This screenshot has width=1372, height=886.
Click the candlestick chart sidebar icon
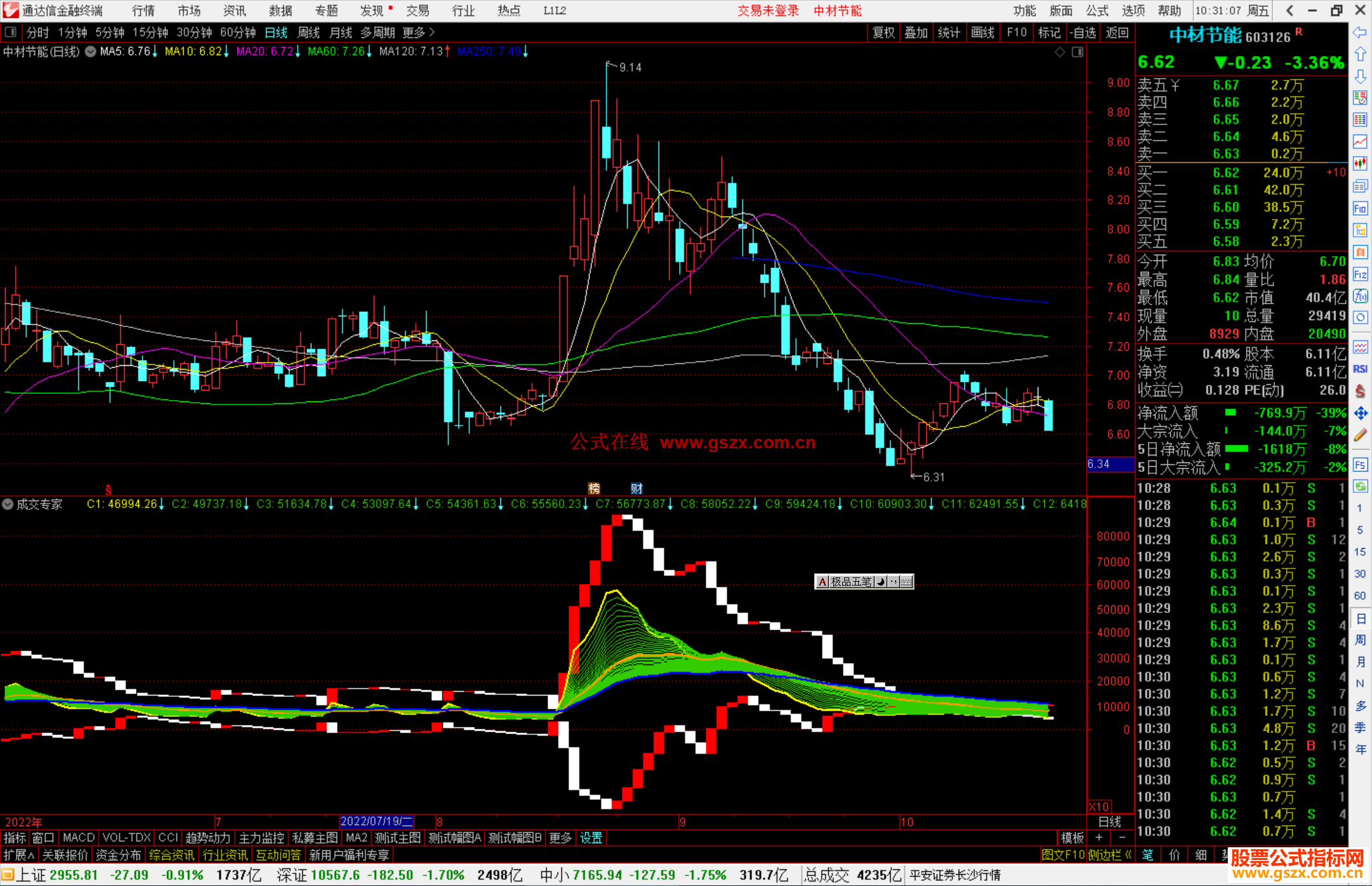1360,164
